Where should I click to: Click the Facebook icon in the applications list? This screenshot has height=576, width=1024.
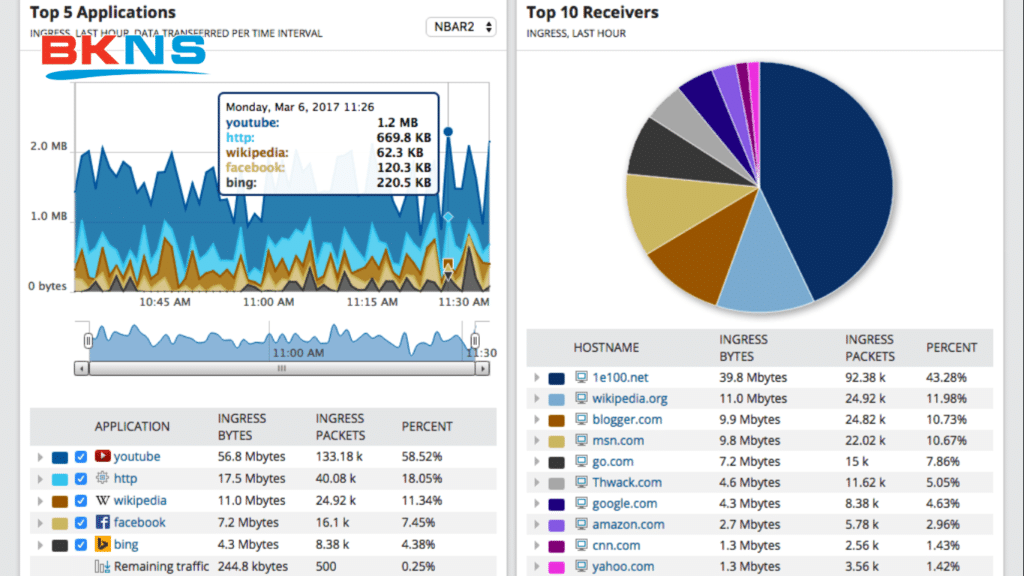[x=102, y=521]
